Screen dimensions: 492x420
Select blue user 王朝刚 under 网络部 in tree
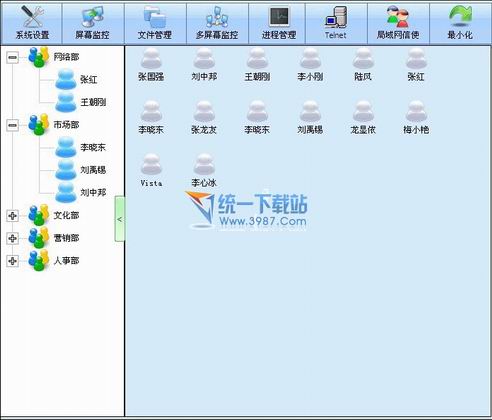coord(81,102)
